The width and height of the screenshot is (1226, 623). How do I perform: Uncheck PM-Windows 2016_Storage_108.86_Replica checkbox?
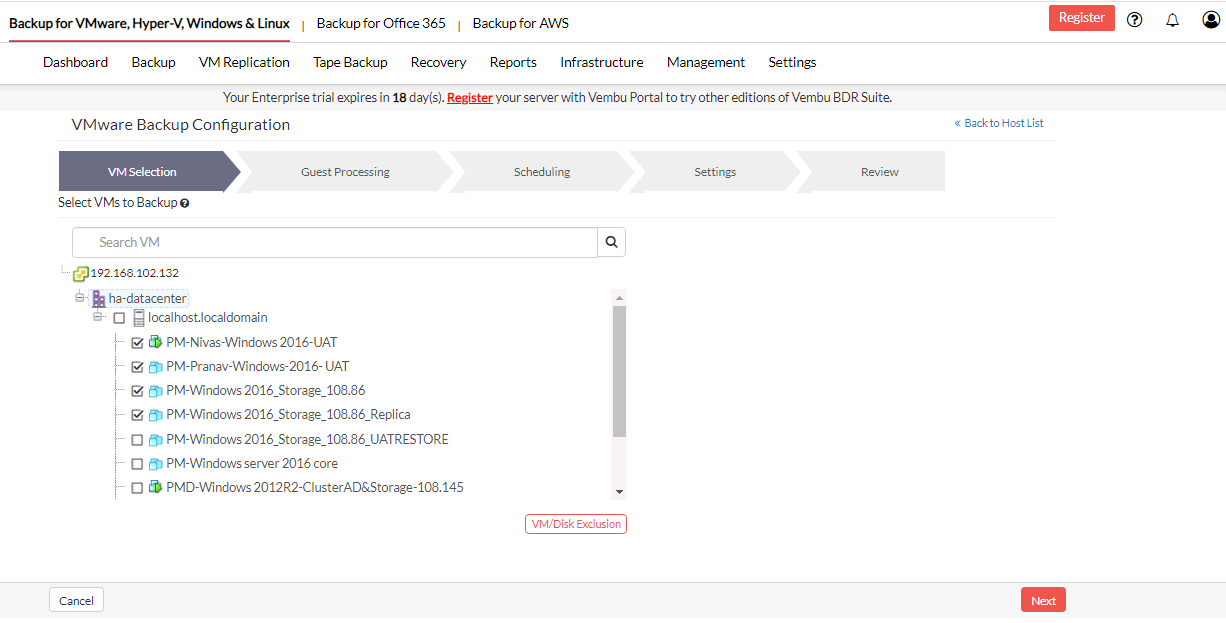(138, 414)
